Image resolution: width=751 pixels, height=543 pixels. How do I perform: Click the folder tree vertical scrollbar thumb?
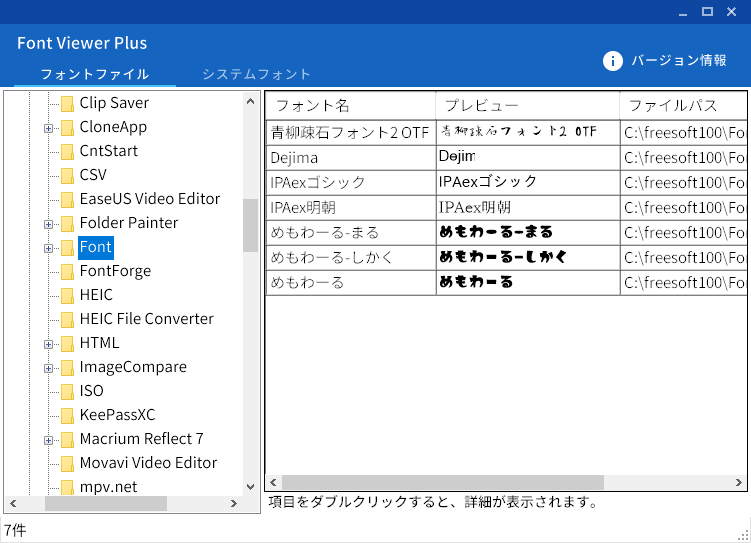click(251, 225)
